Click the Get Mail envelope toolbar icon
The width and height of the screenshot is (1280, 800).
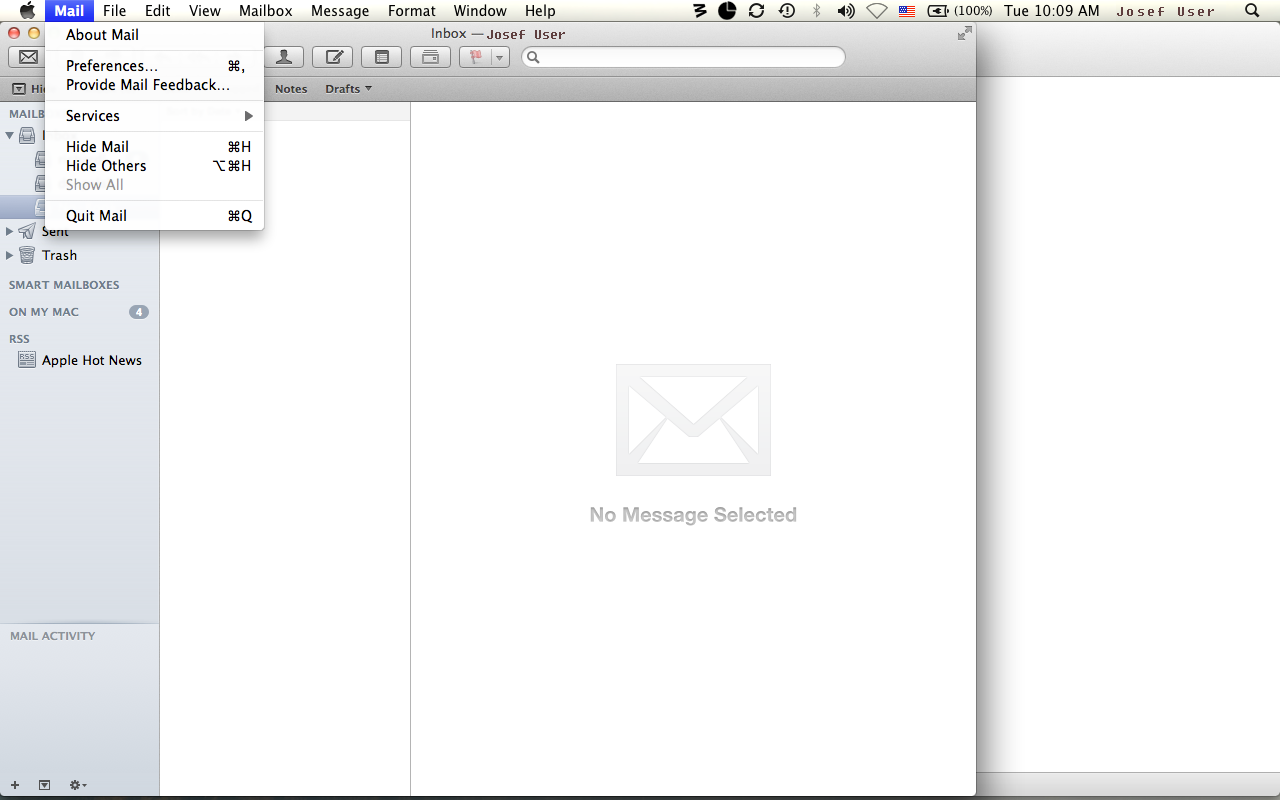28,57
